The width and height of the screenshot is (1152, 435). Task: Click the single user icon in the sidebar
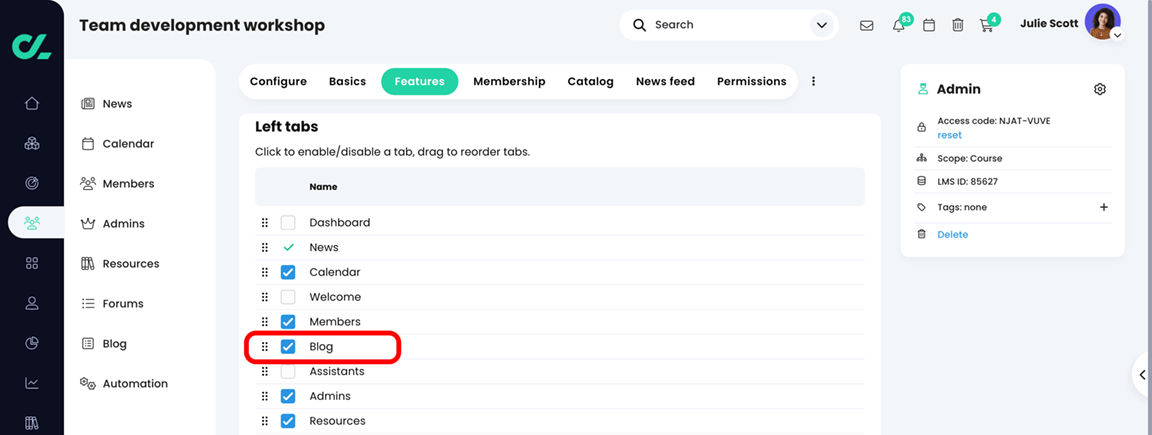tap(32, 303)
